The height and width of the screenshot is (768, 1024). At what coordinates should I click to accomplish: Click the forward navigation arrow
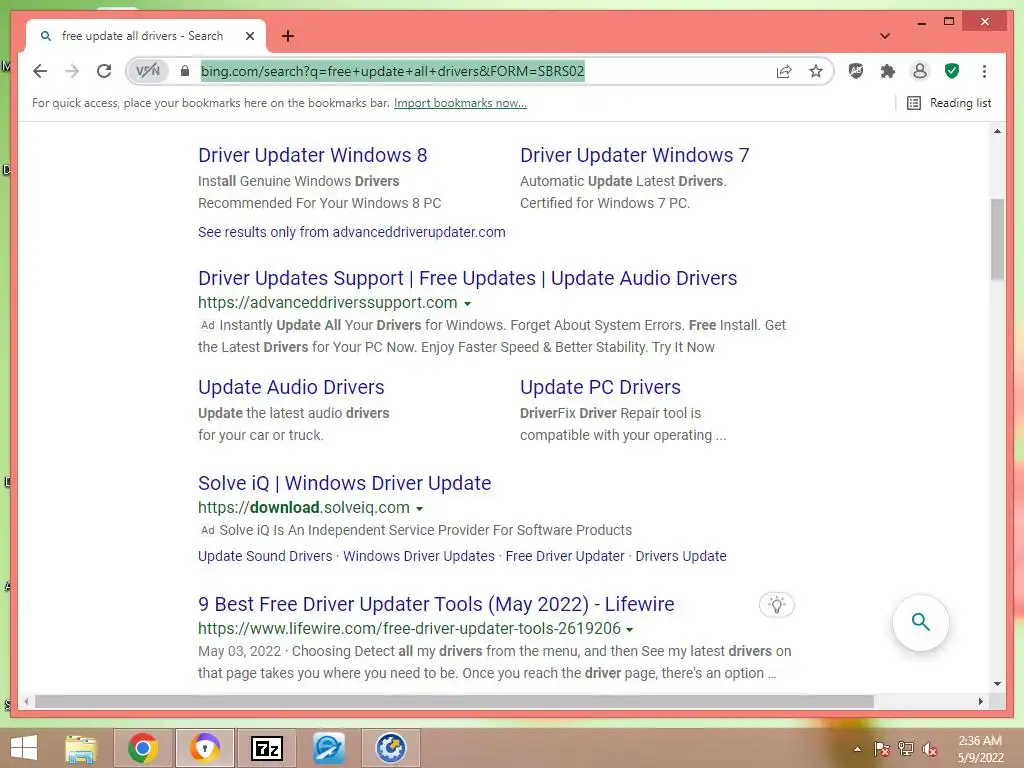click(x=72, y=71)
